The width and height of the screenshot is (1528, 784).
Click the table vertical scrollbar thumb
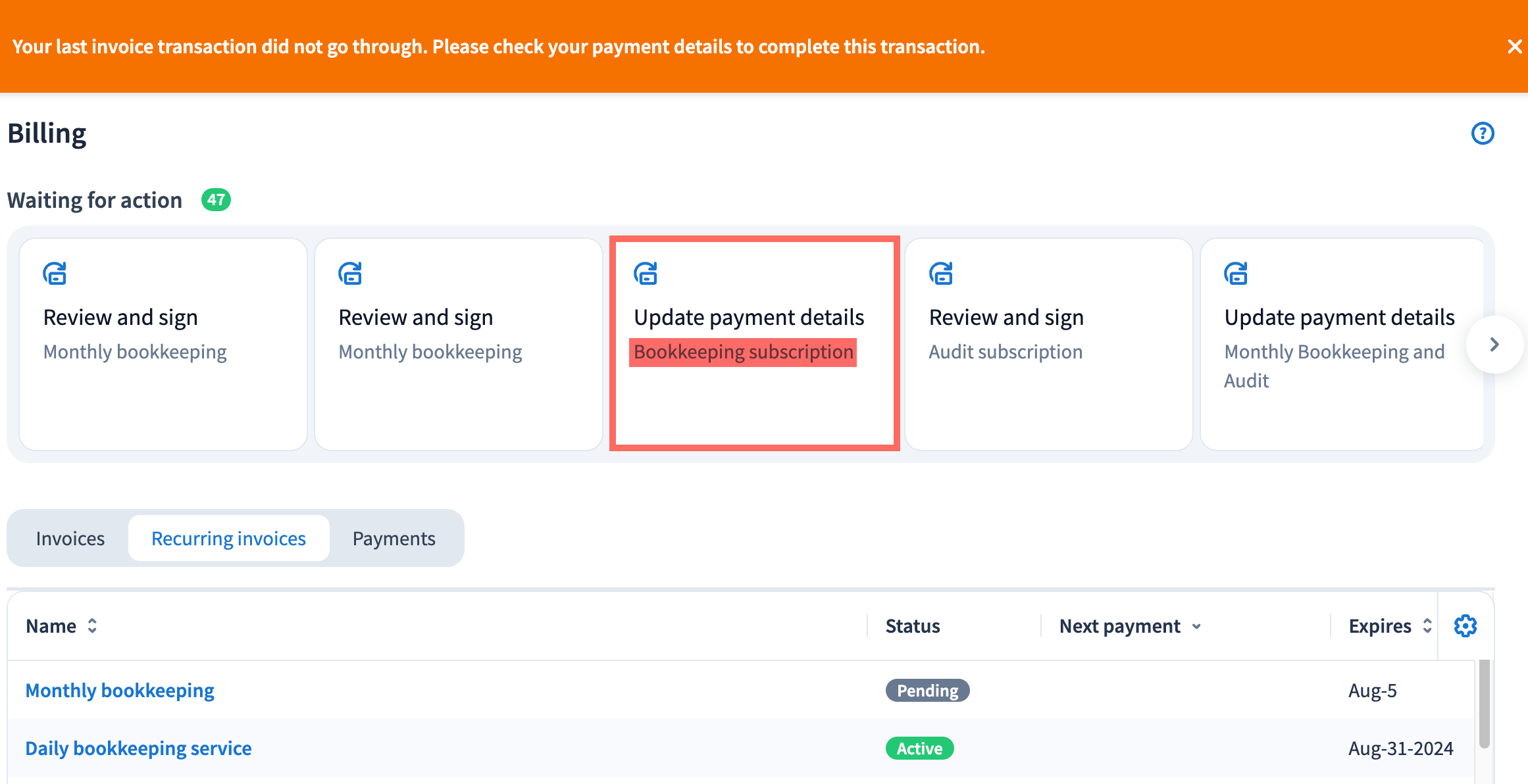click(1484, 704)
